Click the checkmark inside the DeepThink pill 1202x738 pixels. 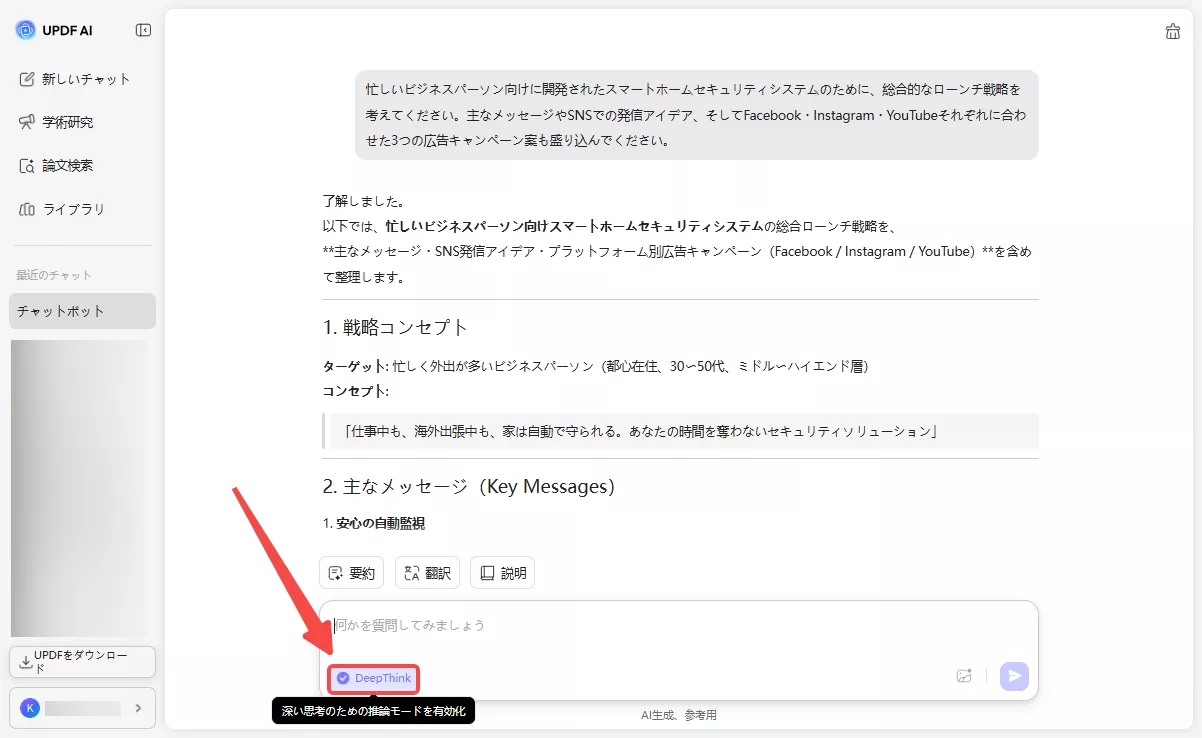coord(341,678)
